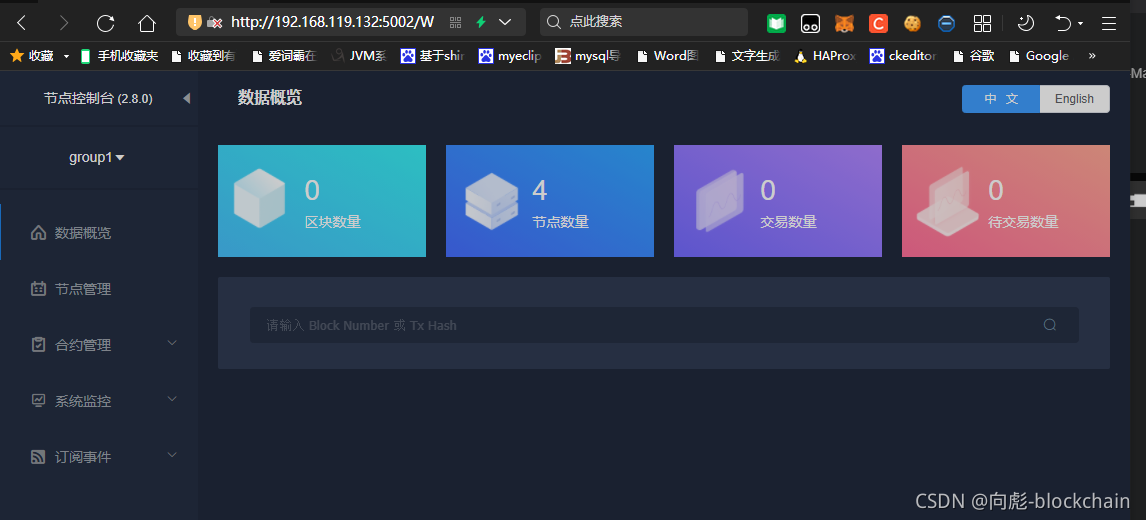
Task: Open the 系统监控 sidebar menu
Action: coord(99,401)
